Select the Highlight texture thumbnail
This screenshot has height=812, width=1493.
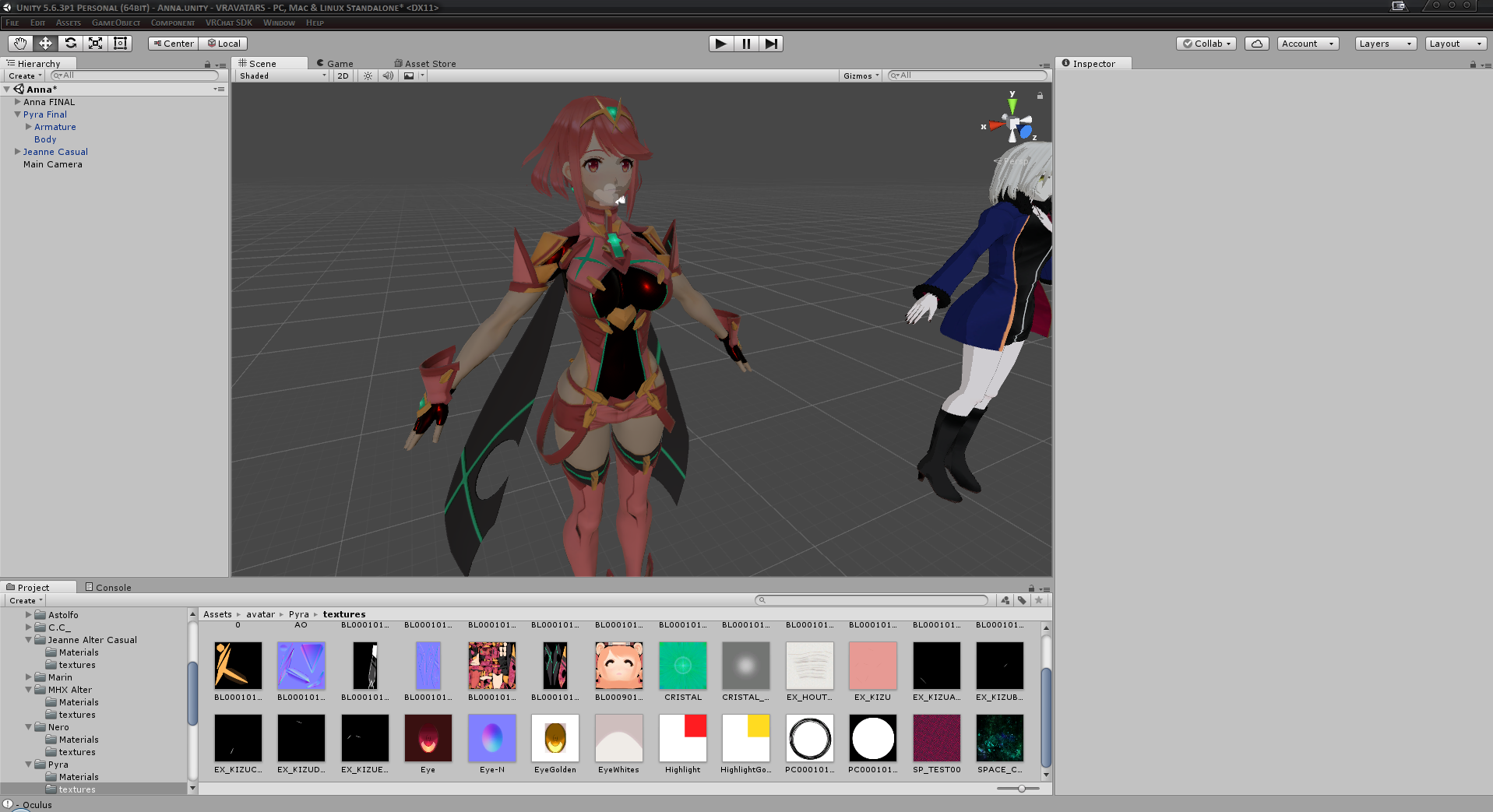click(683, 738)
